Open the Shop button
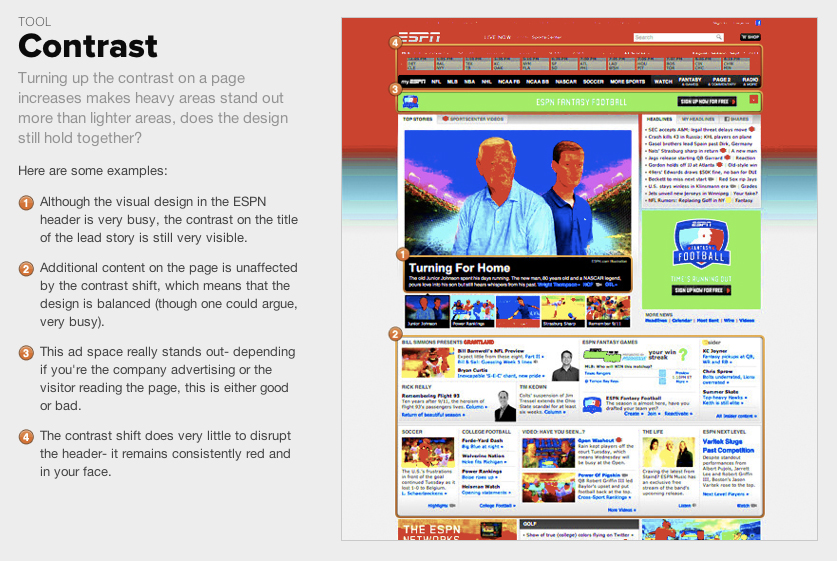This screenshot has height=561, width=837. coord(750,37)
